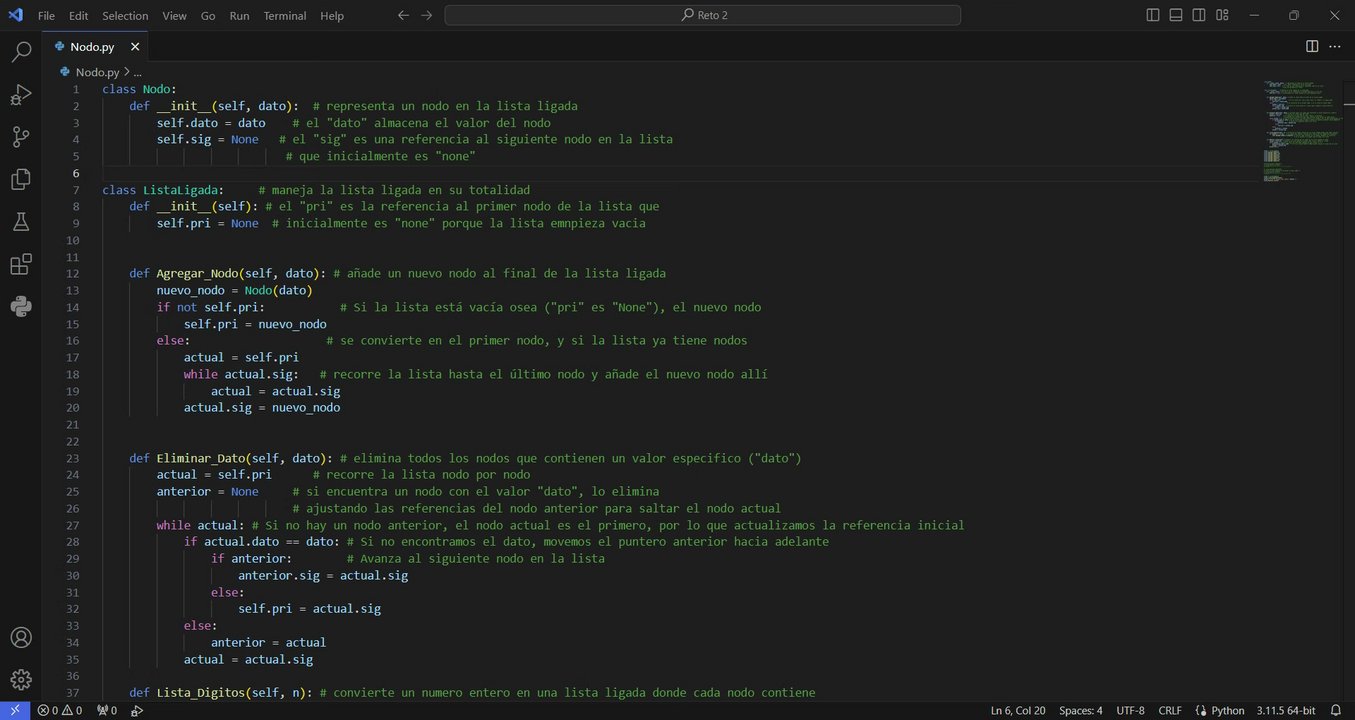
Task: Toggle the Primary Side Bar layout button
Action: (1153, 15)
